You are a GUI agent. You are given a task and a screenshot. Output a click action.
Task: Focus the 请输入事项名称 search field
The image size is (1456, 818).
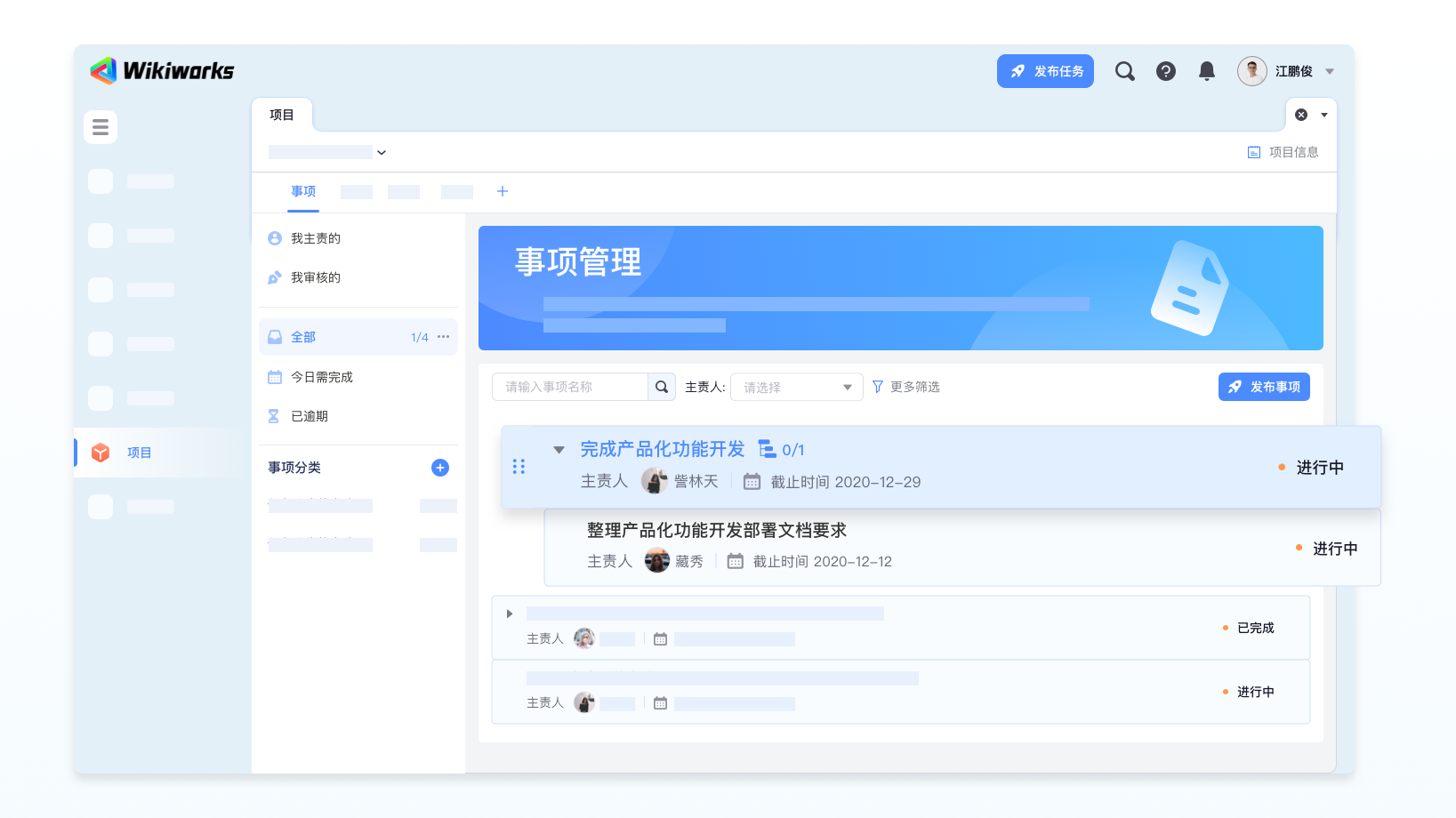click(x=569, y=387)
